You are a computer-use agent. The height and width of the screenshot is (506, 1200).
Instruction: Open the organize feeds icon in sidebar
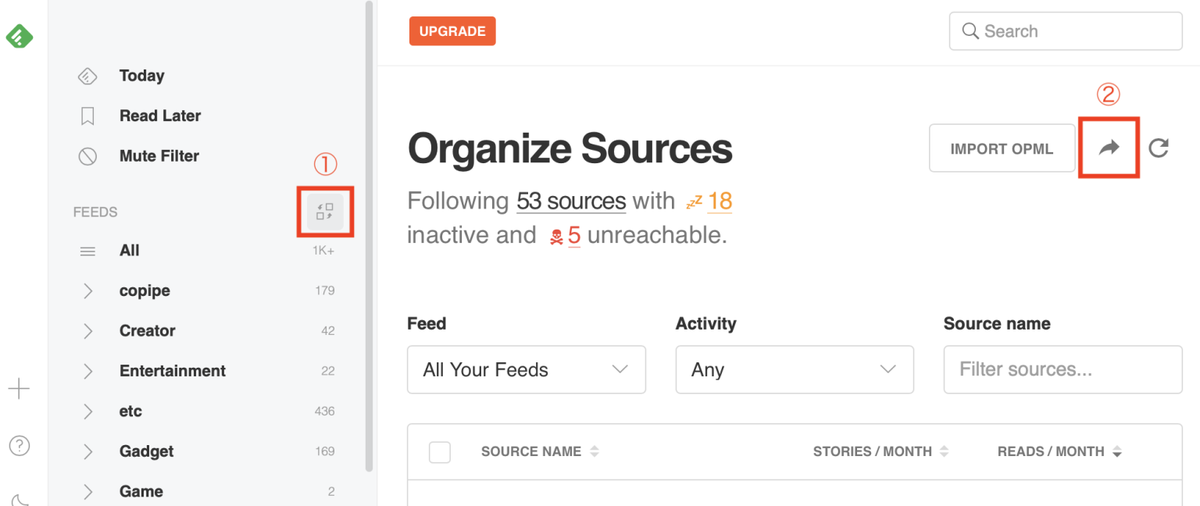325,211
